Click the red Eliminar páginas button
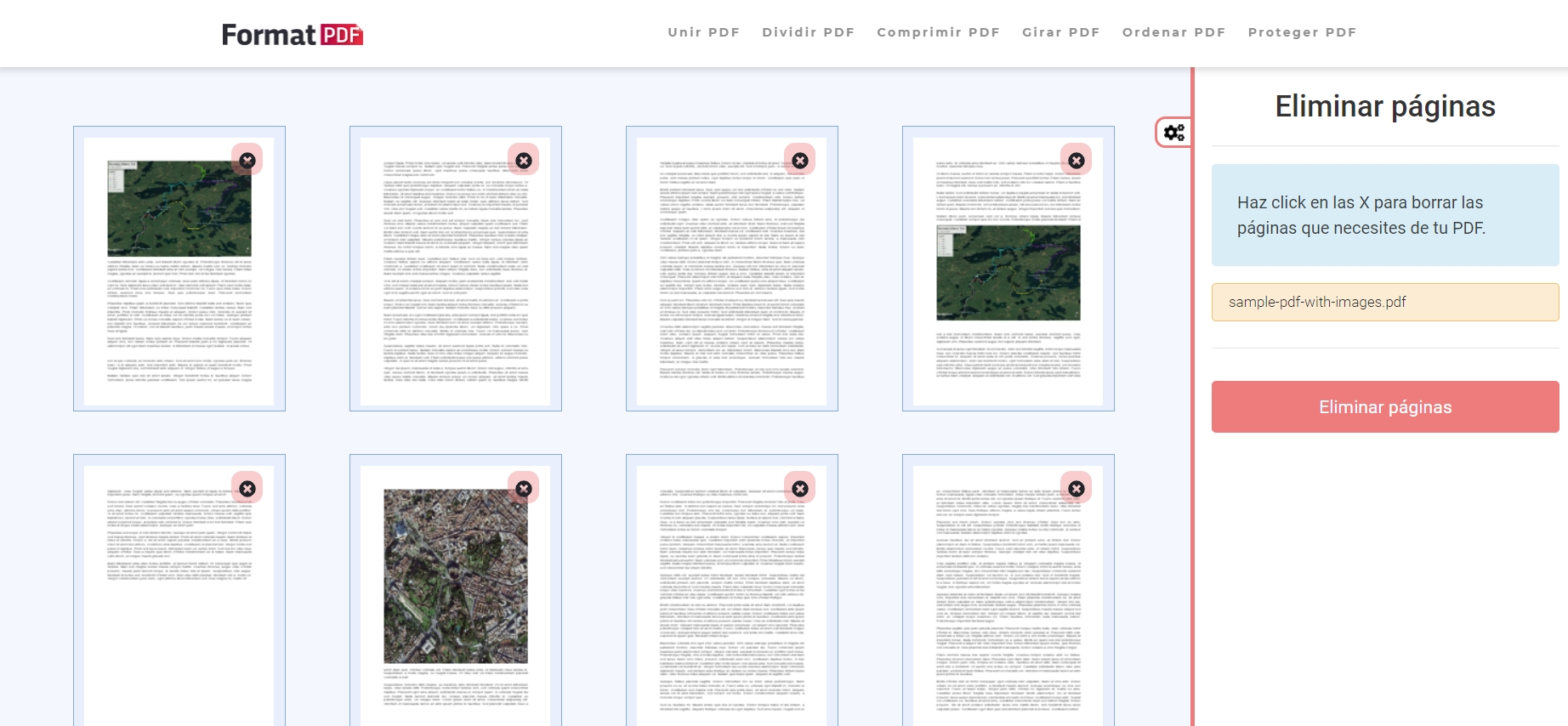 (1385, 407)
